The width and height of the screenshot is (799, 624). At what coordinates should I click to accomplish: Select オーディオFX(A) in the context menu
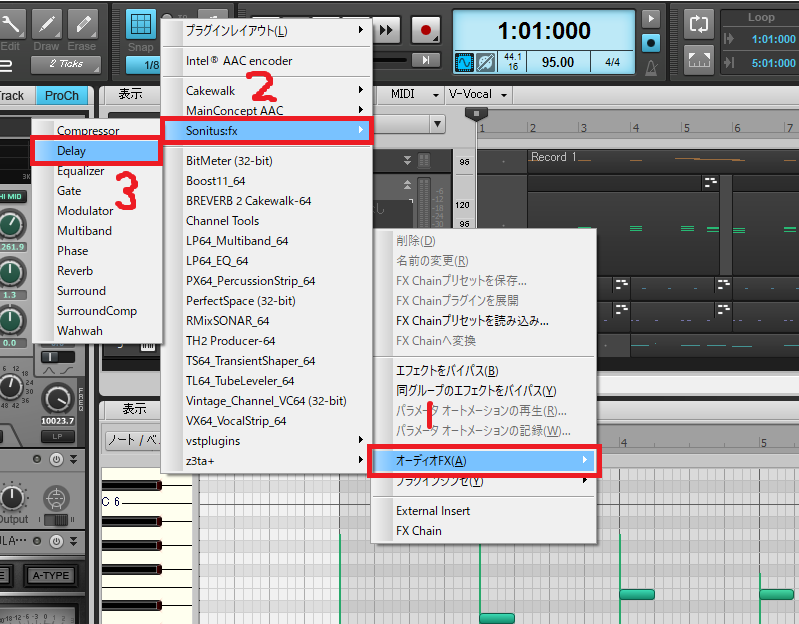pyautogui.click(x=484, y=460)
